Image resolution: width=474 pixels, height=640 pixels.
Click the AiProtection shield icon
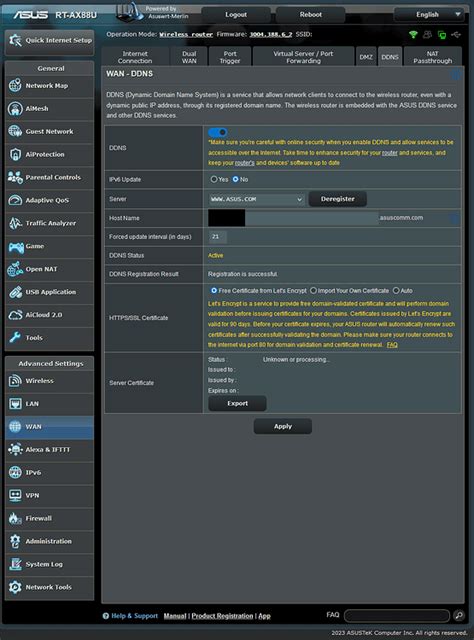pyautogui.click(x=15, y=154)
